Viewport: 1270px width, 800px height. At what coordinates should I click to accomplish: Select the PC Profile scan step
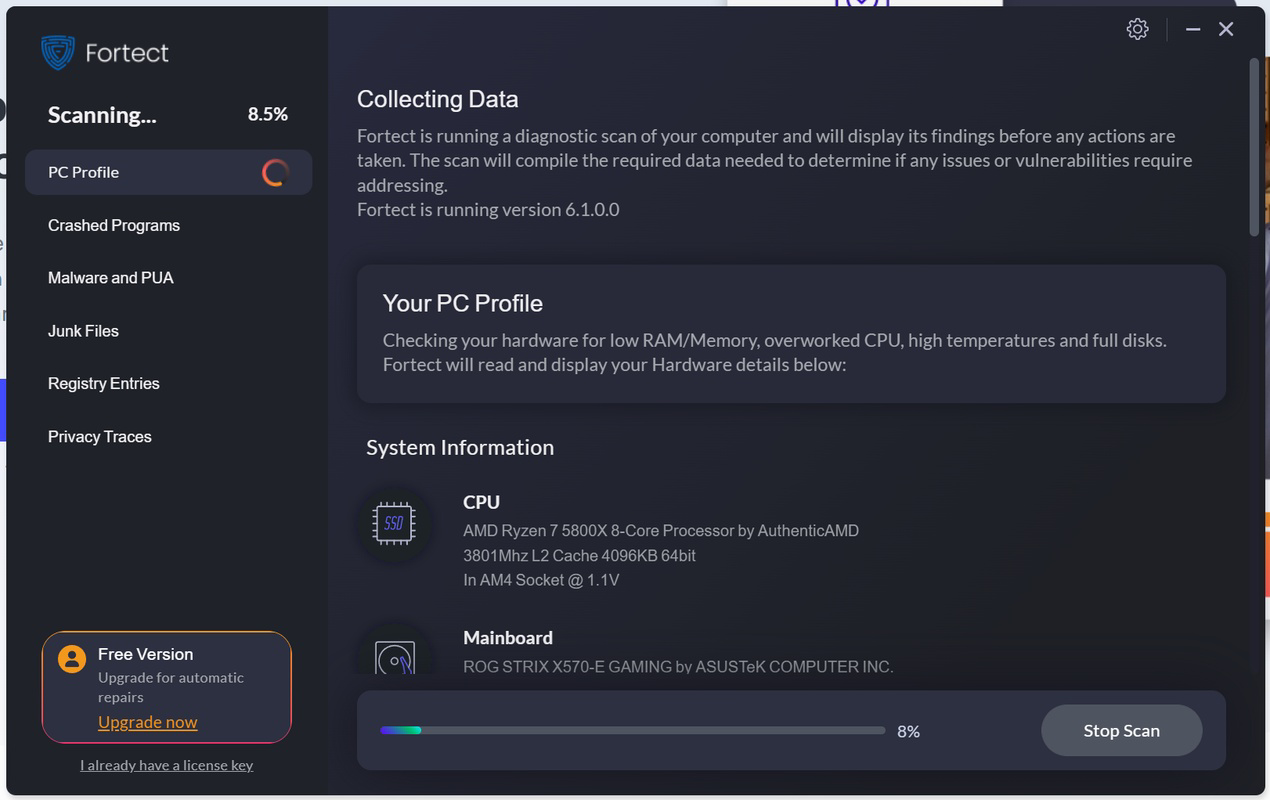(x=168, y=172)
